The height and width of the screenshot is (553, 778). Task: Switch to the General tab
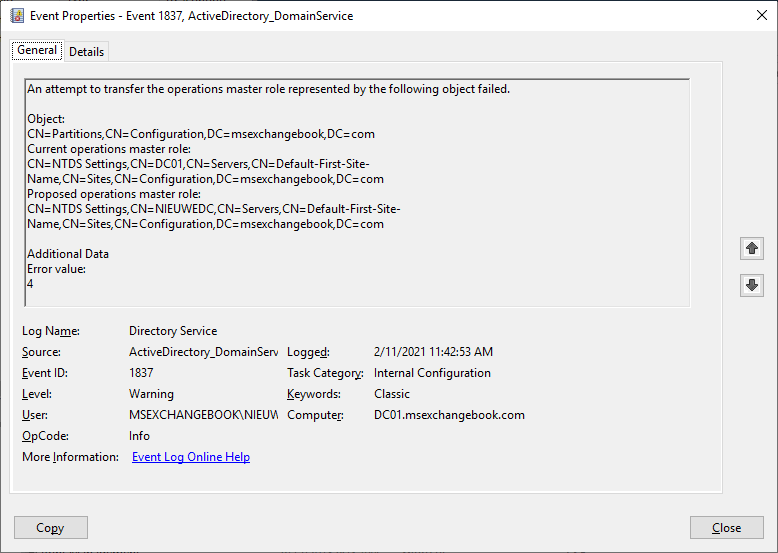point(37,51)
